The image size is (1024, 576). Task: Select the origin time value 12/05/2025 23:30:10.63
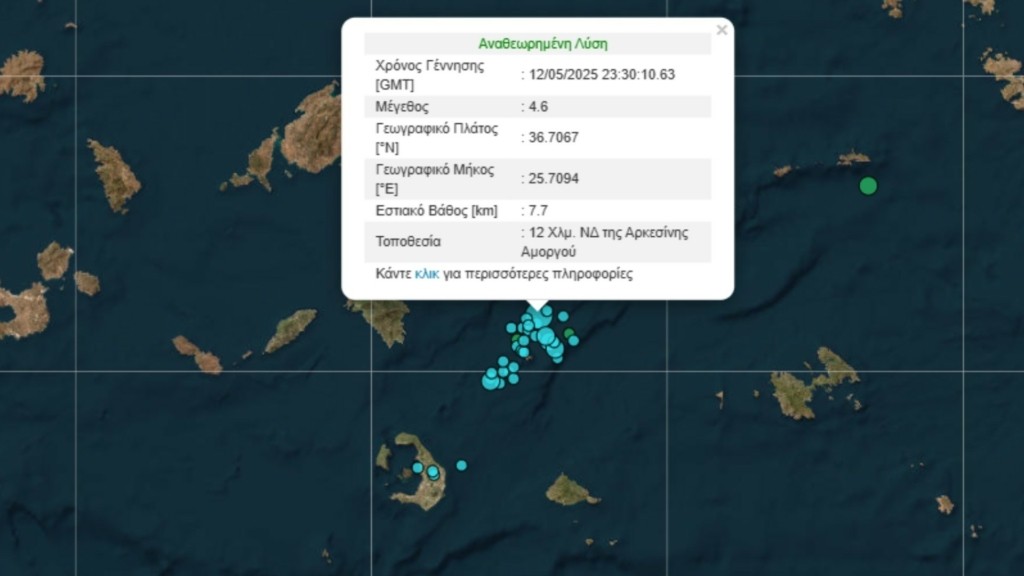[601, 74]
